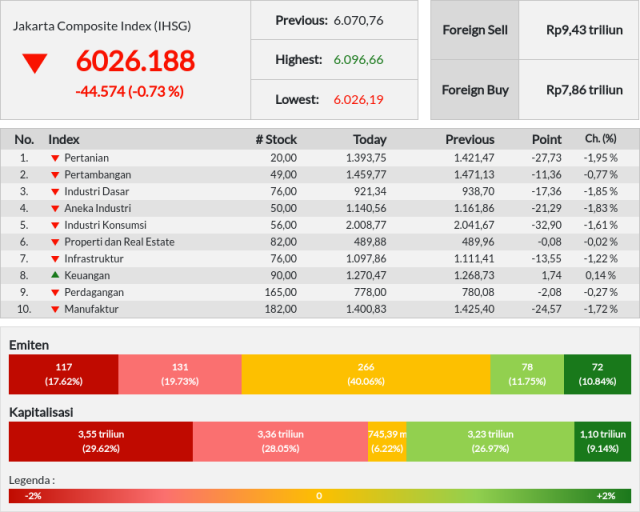Viewport: 640px width, 512px height.
Task: Click the down arrow icon for Aneka Industri
Action: (x=55, y=208)
